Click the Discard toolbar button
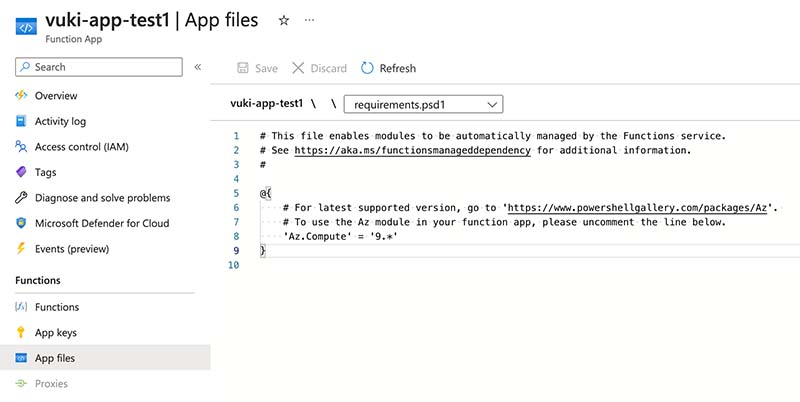The image size is (800, 402). coord(319,68)
